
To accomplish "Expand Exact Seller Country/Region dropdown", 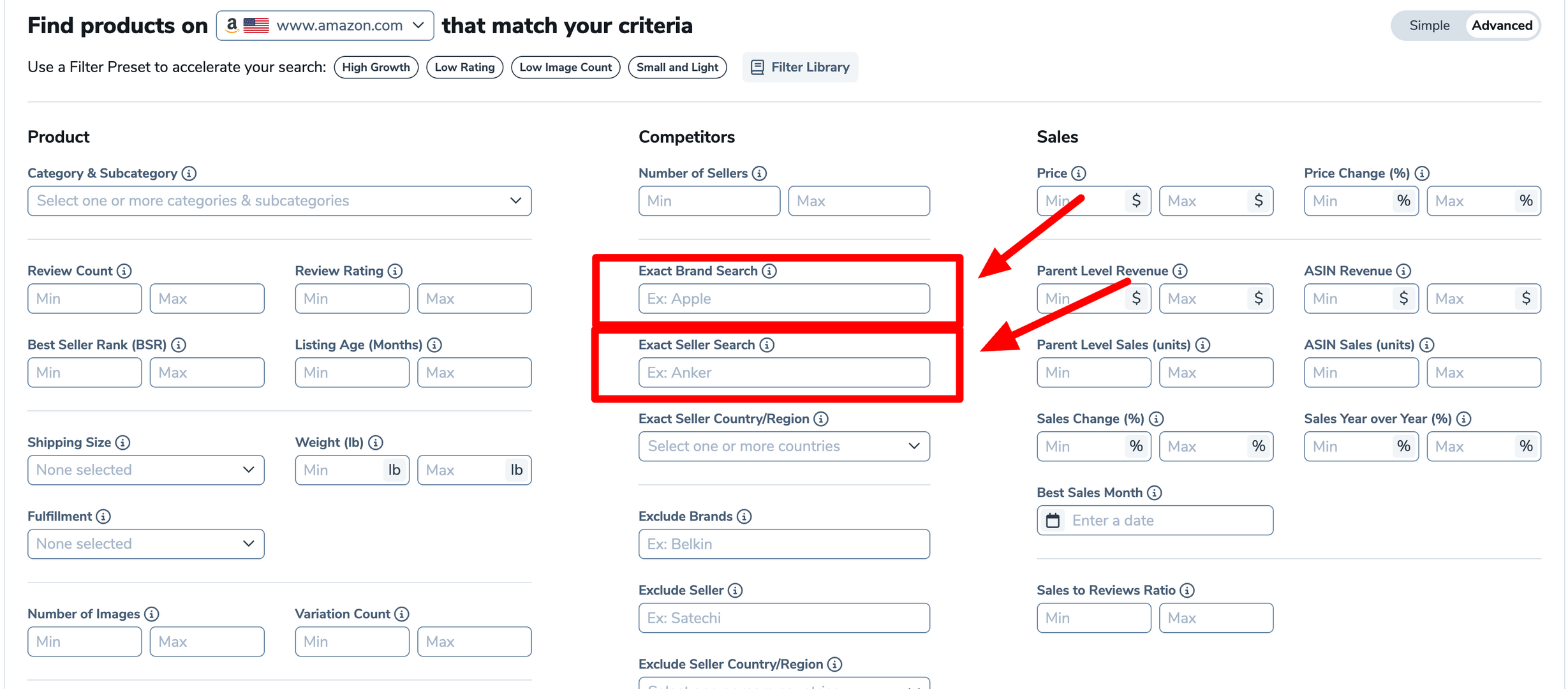I will pos(784,447).
